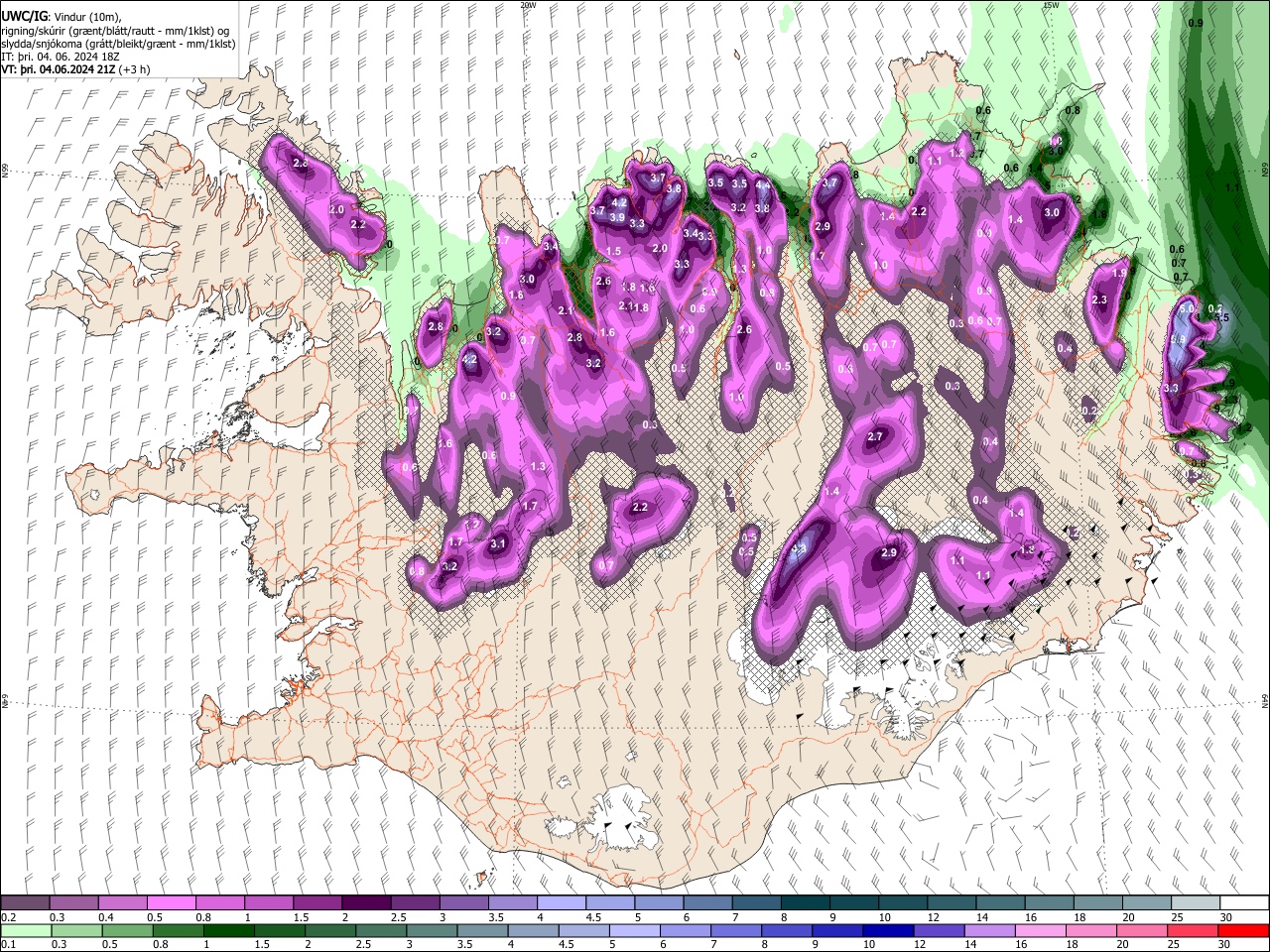
Task: Click the "0.4" label in the snow scale
Action: click(105, 917)
